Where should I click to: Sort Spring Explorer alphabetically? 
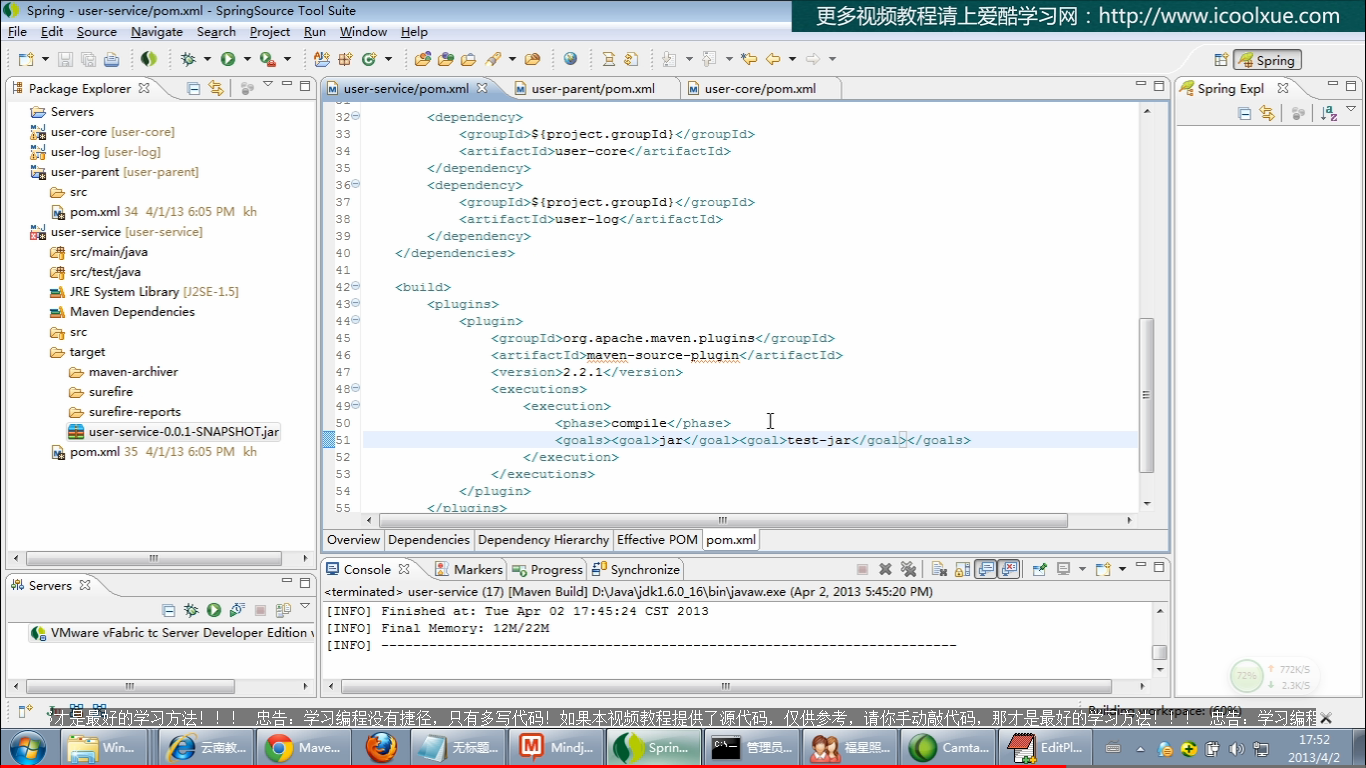(x=1329, y=113)
